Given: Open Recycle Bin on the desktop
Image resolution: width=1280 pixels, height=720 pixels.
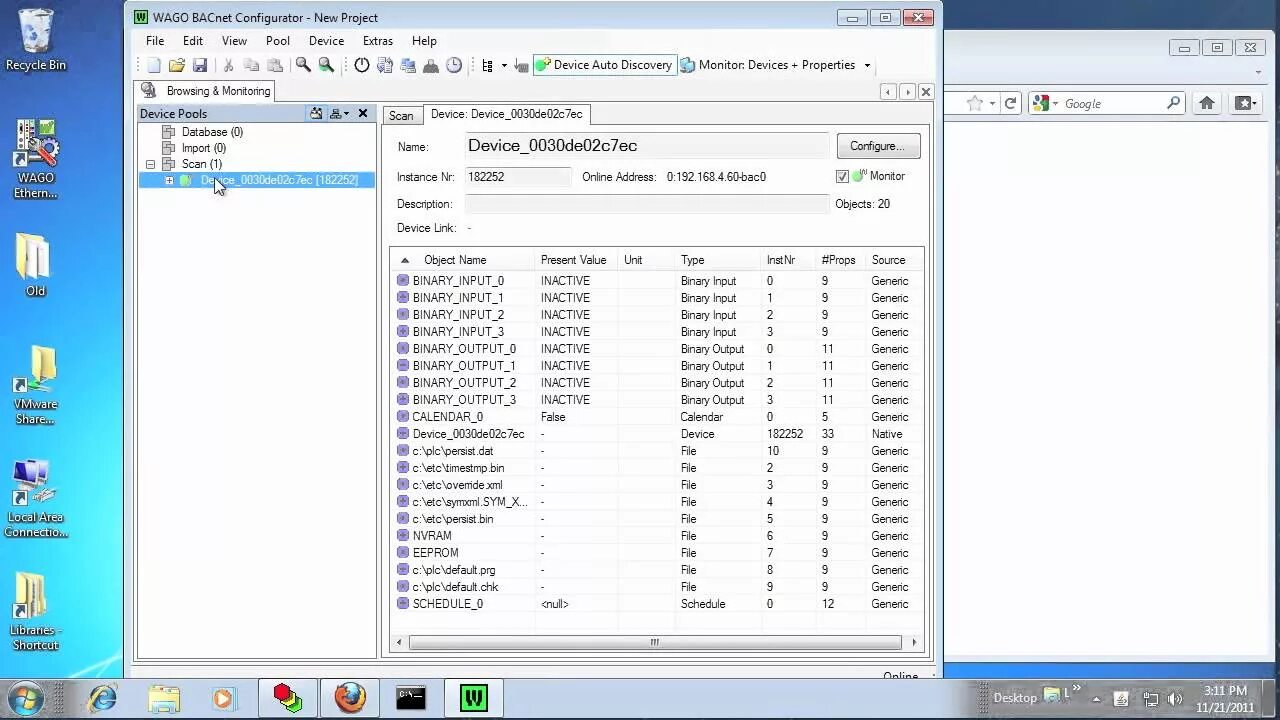Looking at the screenshot, I should [36, 40].
